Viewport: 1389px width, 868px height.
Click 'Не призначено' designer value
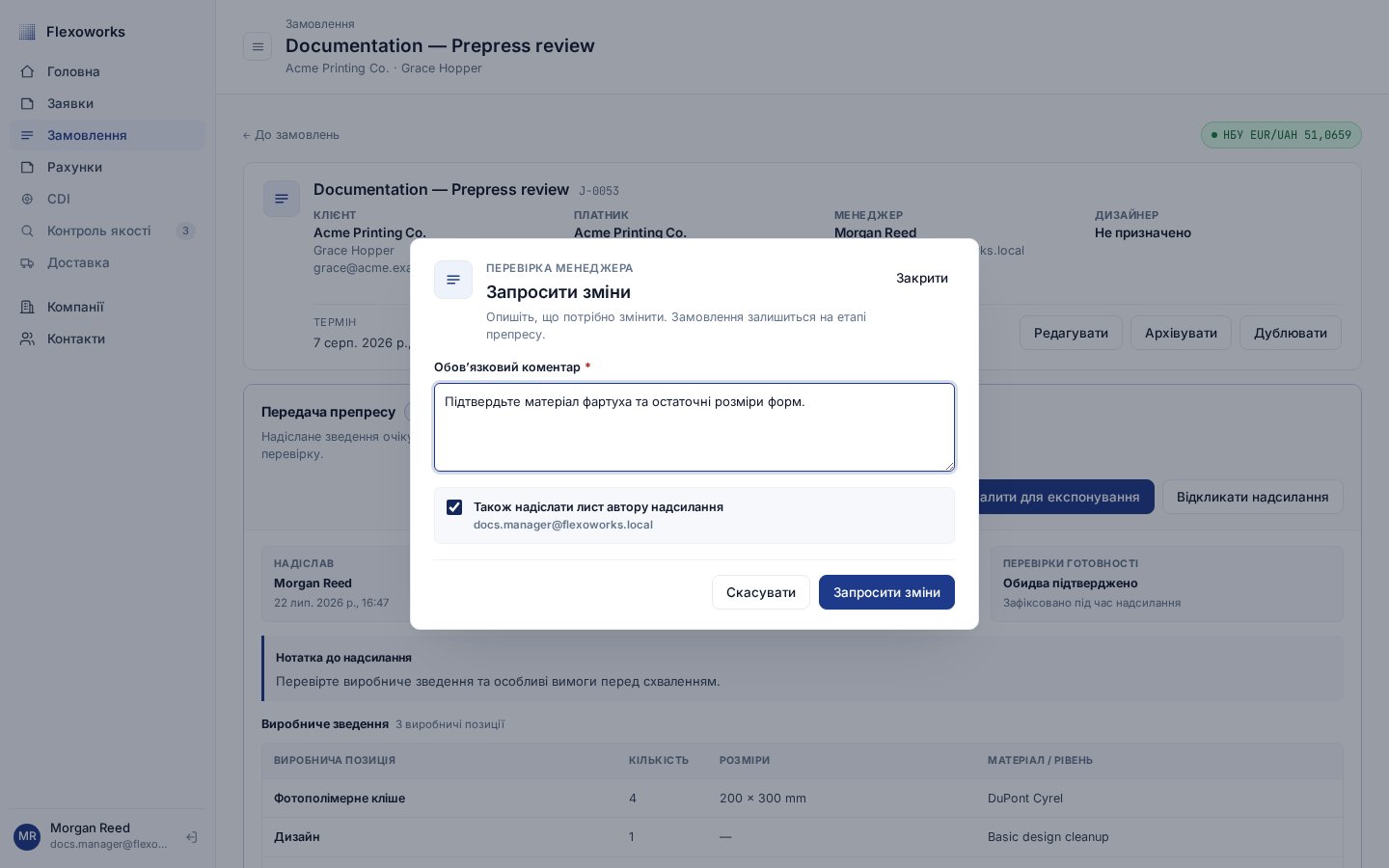[x=1143, y=232]
